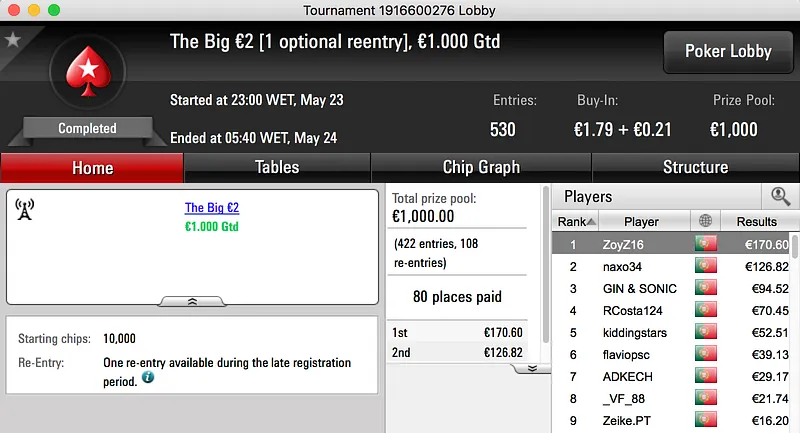Screen dimensions: 800x433
Task: Select player GIN & SONIC row
Action: coord(641,288)
